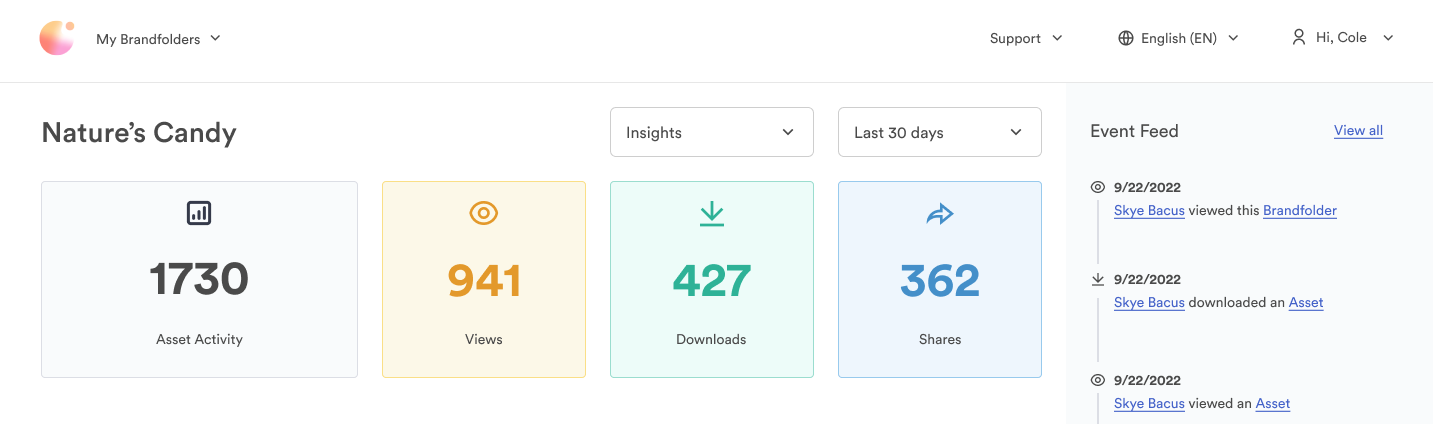Click the Brandfolder gradient logo
The width and height of the screenshot is (1433, 424).
(x=57, y=38)
